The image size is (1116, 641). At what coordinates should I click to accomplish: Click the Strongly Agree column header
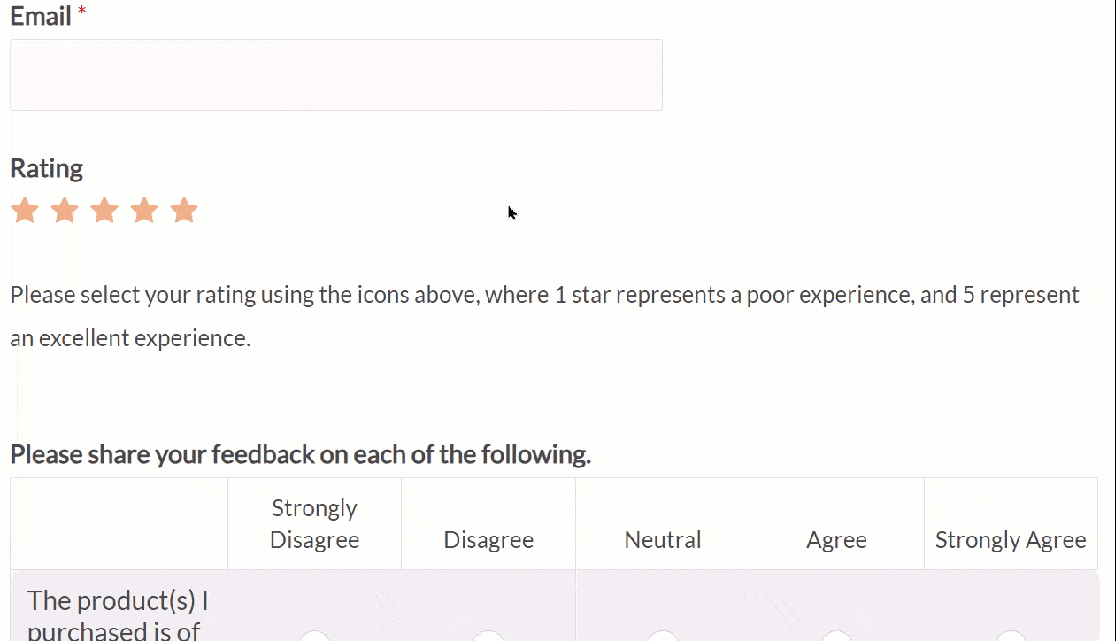(1010, 539)
